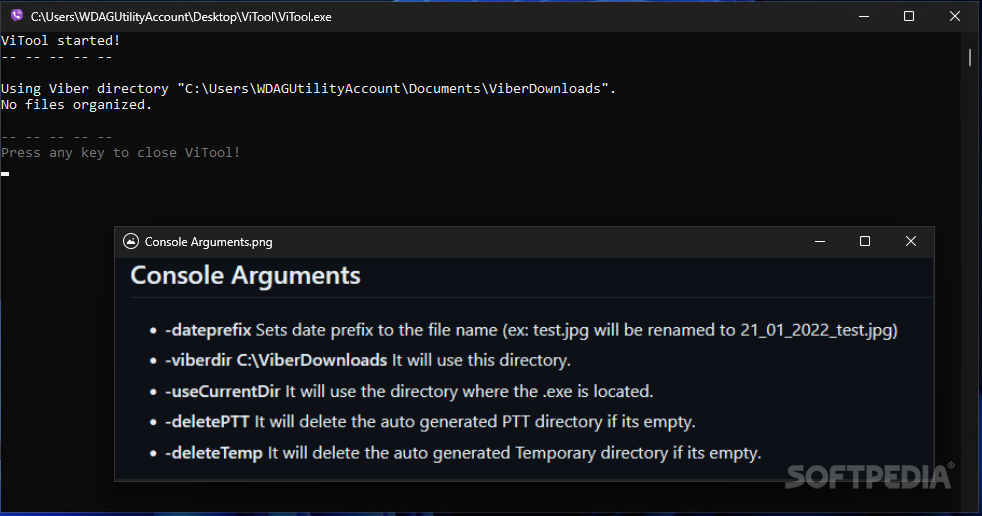Click the image icon of Console Arguments.png window
The image size is (982, 516).
coord(131,241)
